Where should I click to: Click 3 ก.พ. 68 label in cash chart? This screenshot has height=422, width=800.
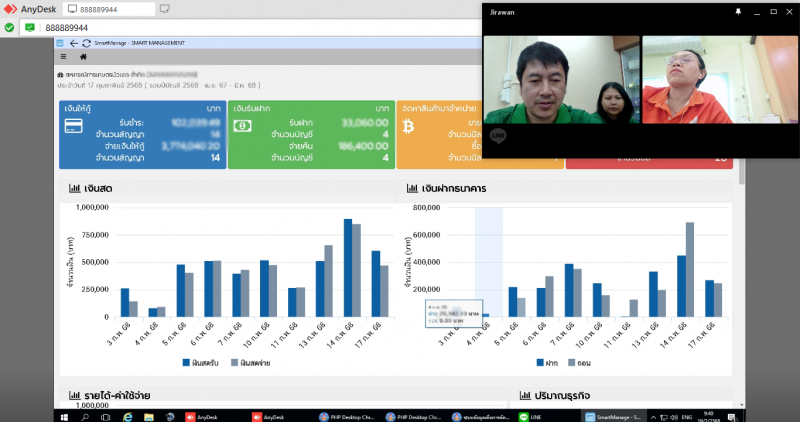[x=119, y=334]
